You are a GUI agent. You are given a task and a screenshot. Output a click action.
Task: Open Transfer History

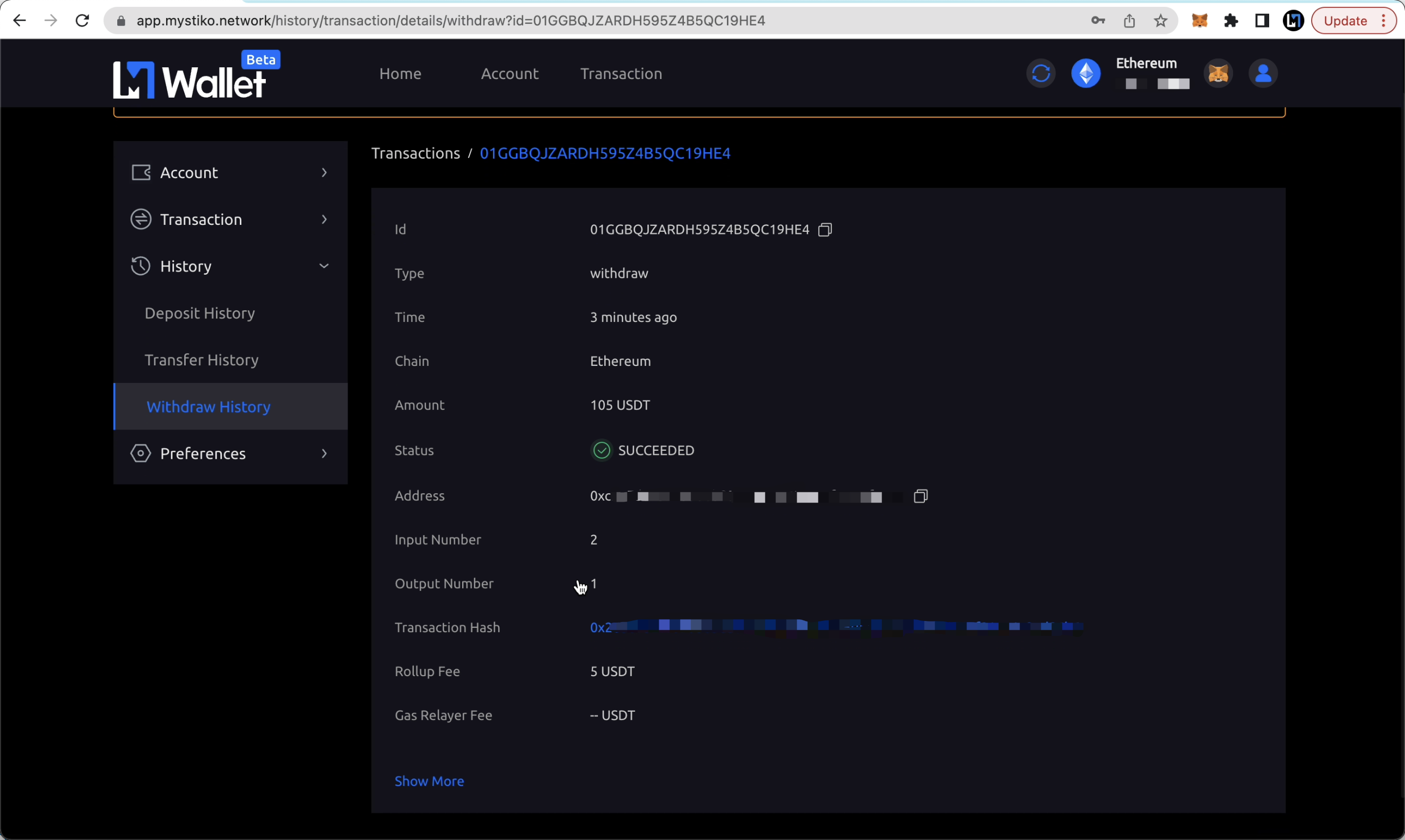coord(202,360)
